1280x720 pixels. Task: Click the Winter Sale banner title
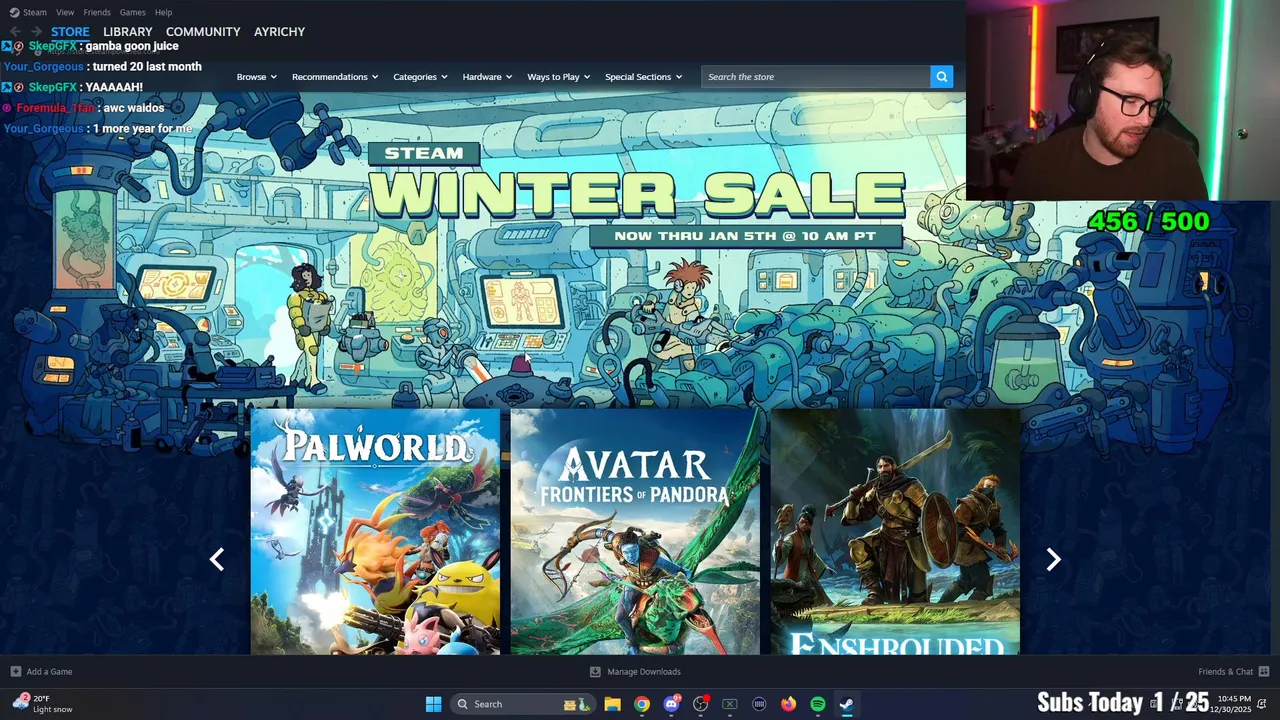click(x=637, y=195)
